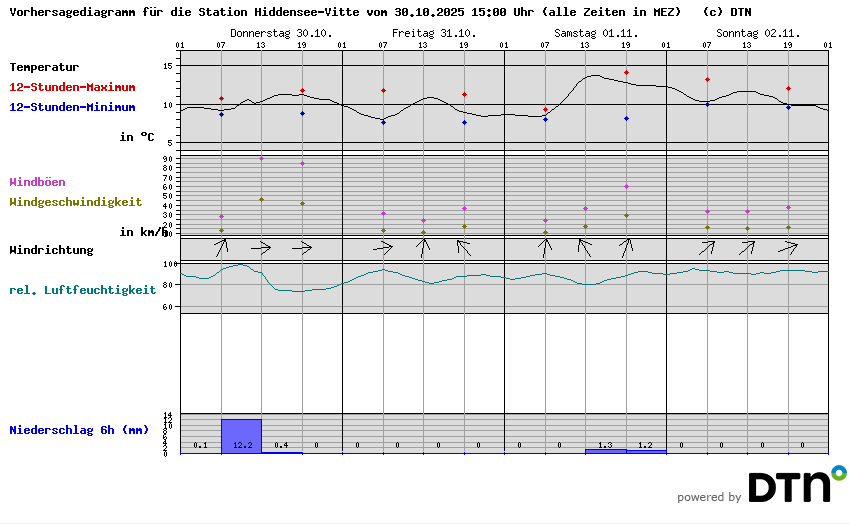Click the "Temperatur" legend label
This screenshot has height=524, width=850.
[44, 67]
